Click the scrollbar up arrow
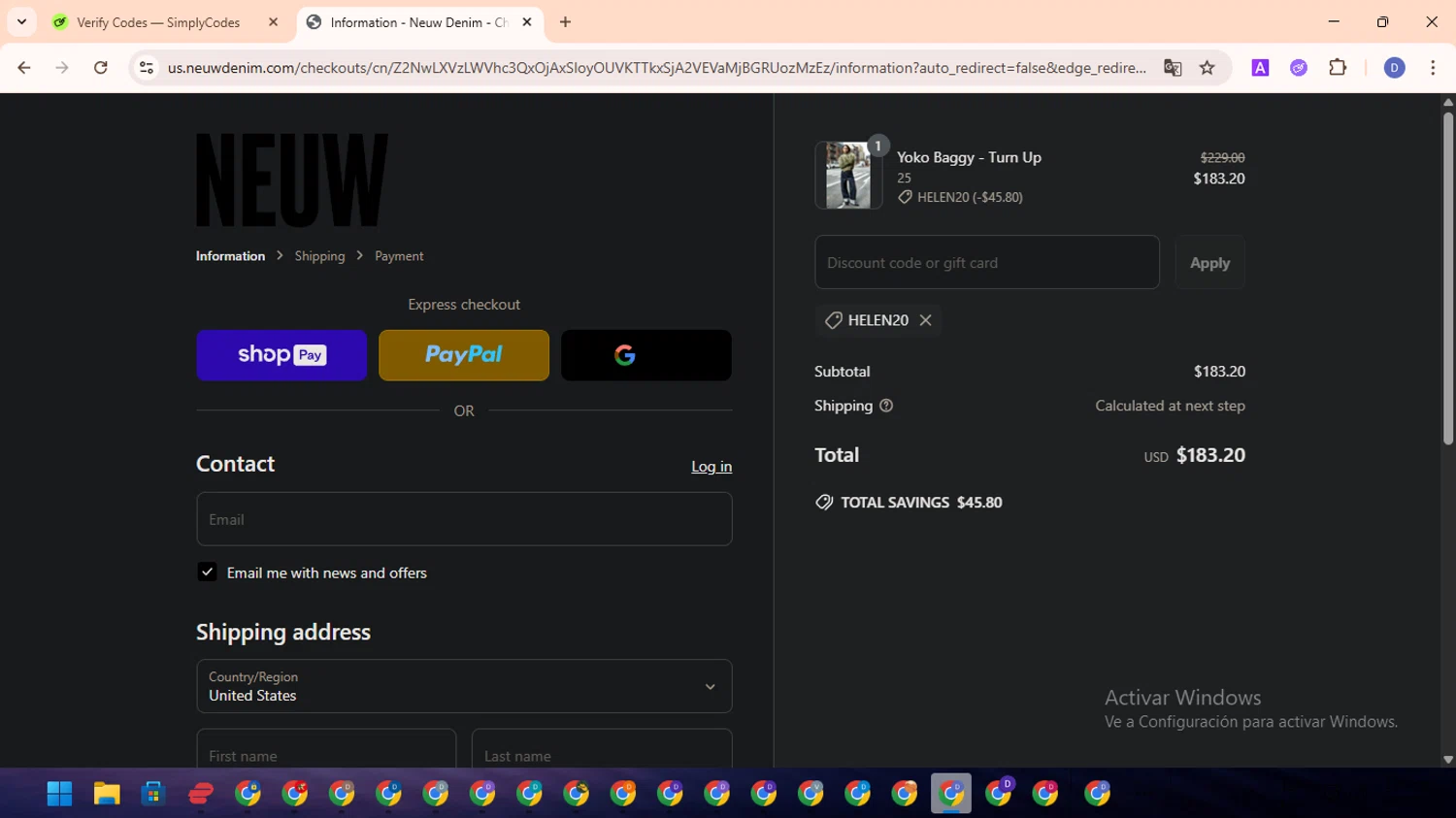This screenshot has width=1456, height=818. pyautogui.click(x=1447, y=102)
